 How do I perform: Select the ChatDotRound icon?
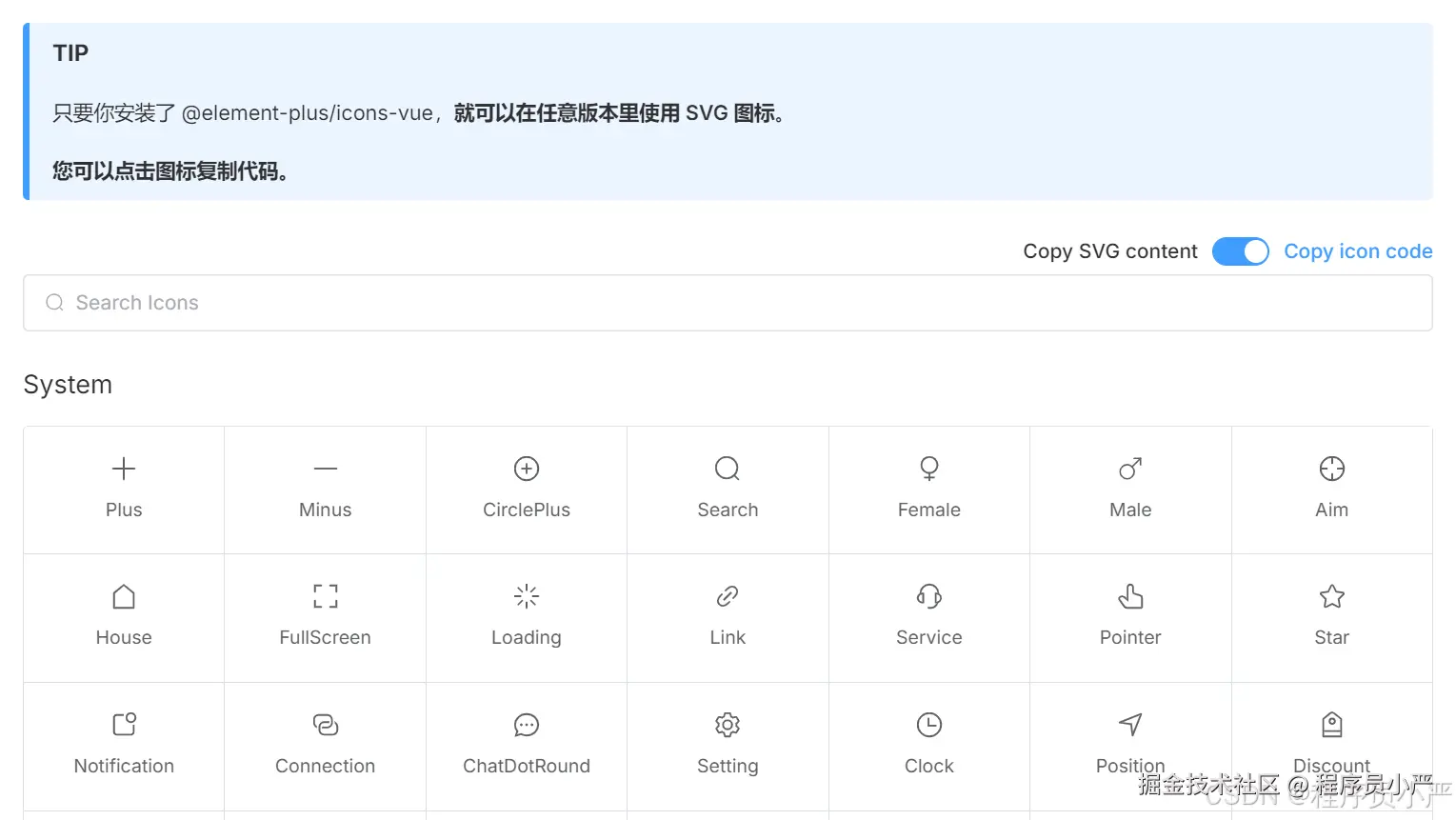[527, 725]
